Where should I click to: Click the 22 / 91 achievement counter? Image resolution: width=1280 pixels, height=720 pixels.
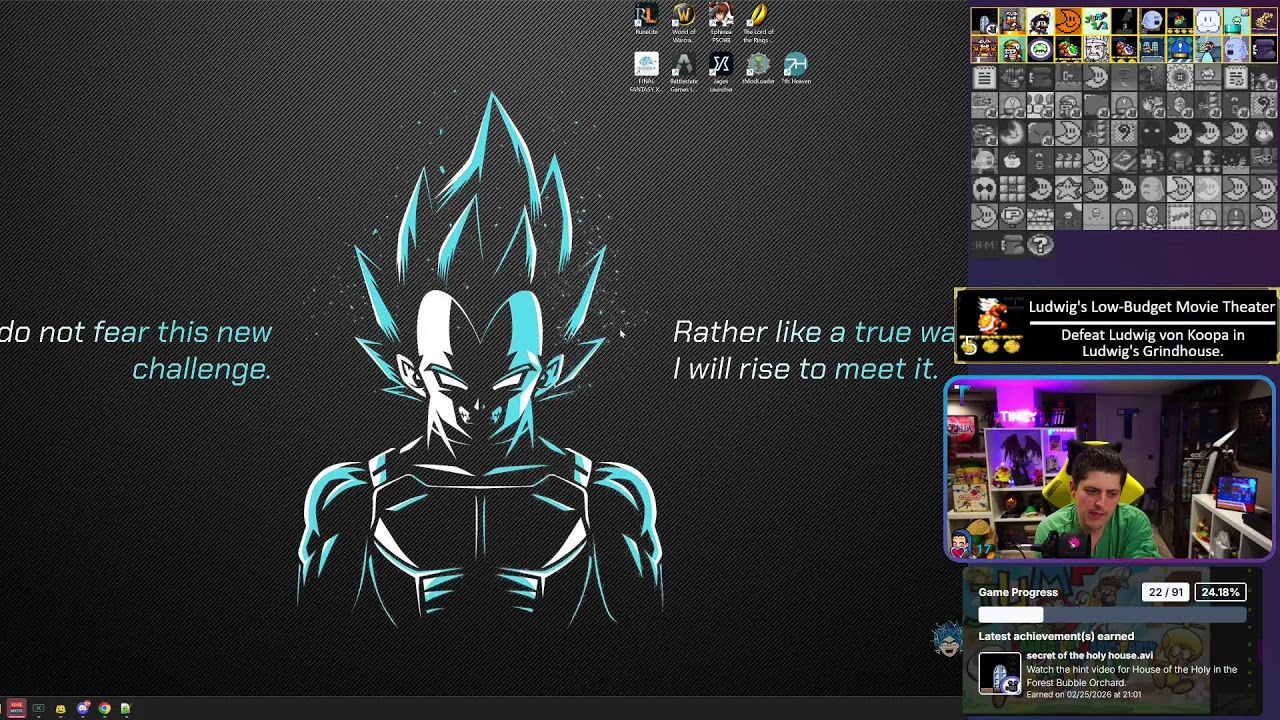click(1166, 592)
